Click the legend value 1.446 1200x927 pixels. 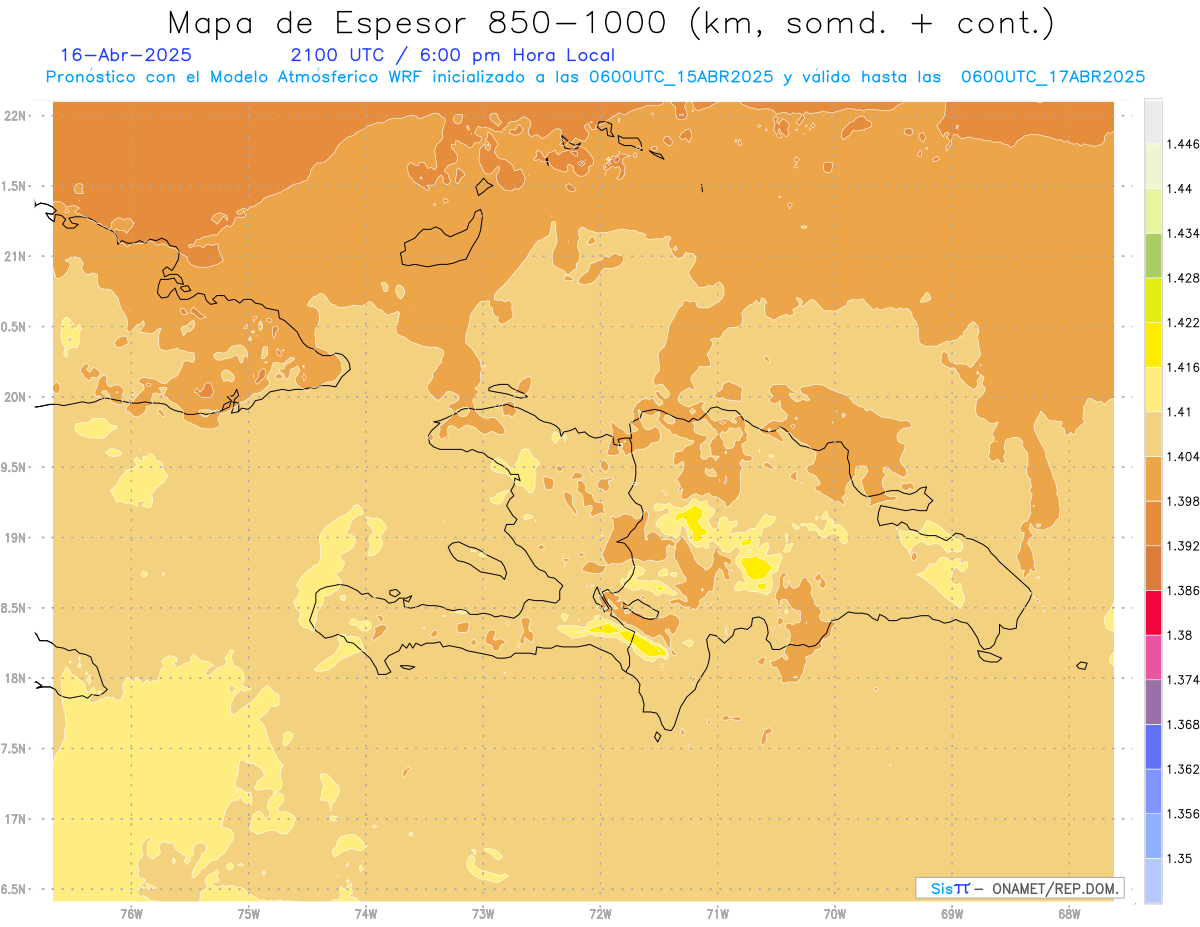1182,144
